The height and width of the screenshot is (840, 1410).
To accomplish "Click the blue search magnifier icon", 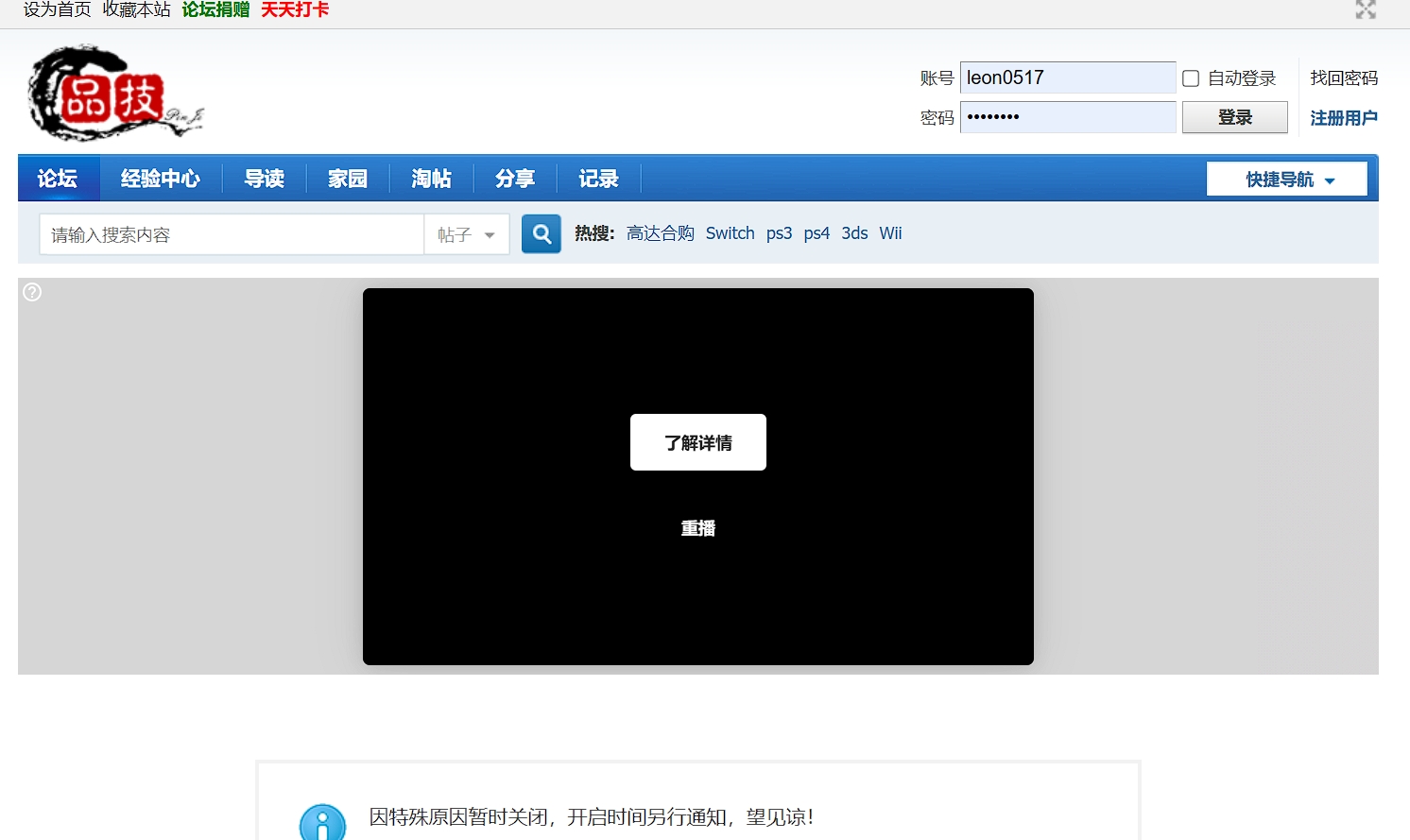I will click(542, 234).
